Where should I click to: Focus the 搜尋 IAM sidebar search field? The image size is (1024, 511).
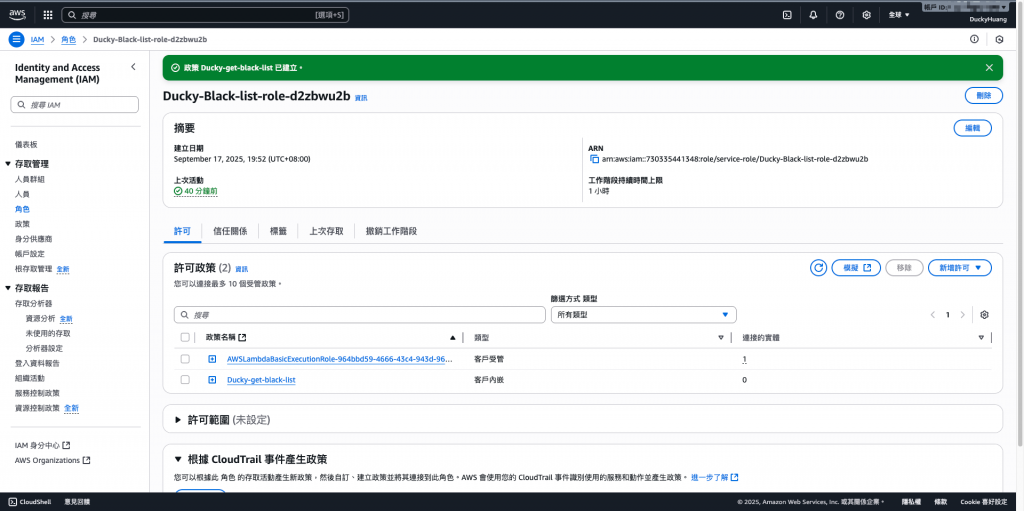pyautogui.click(x=74, y=105)
